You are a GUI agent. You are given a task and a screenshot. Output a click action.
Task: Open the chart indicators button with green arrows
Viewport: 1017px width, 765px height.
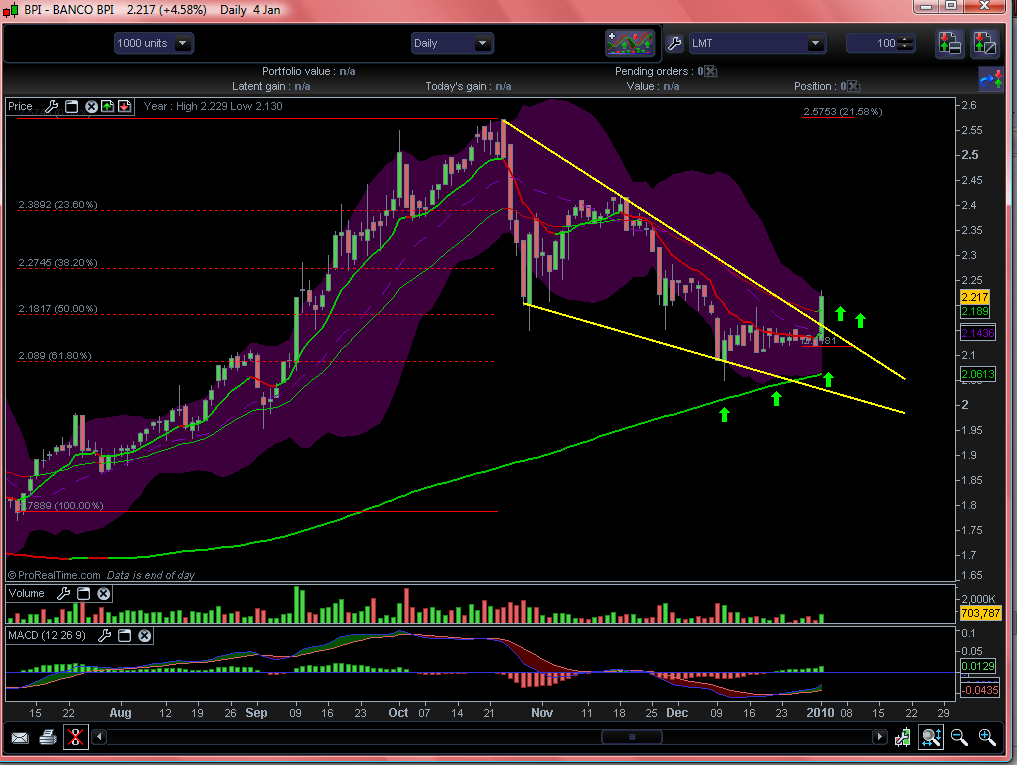[630, 43]
